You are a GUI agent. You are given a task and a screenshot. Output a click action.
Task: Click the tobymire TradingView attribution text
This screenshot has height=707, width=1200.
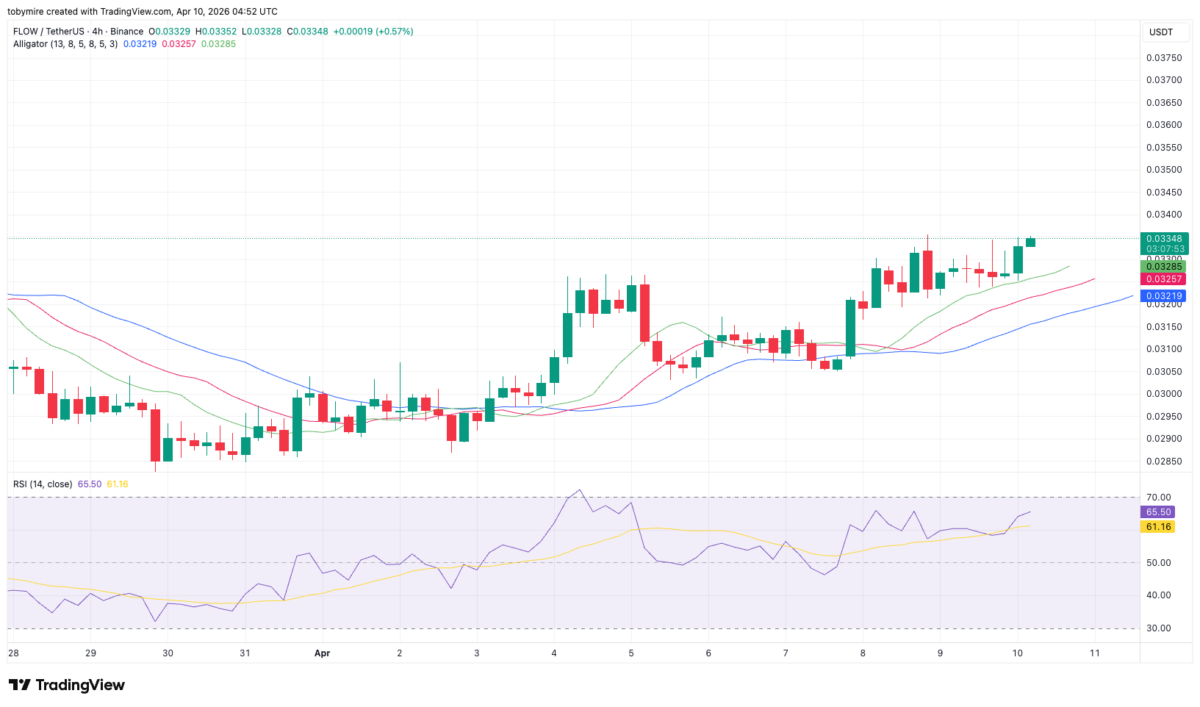143,11
